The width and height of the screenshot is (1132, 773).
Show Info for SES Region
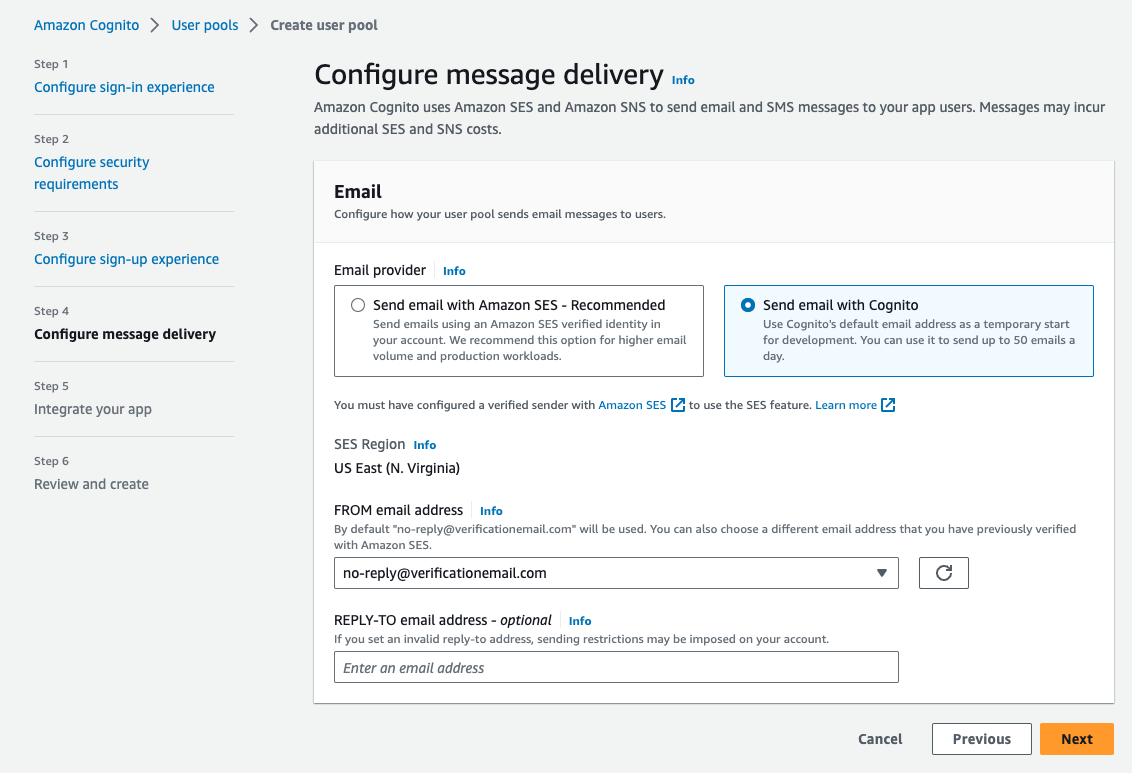click(425, 445)
